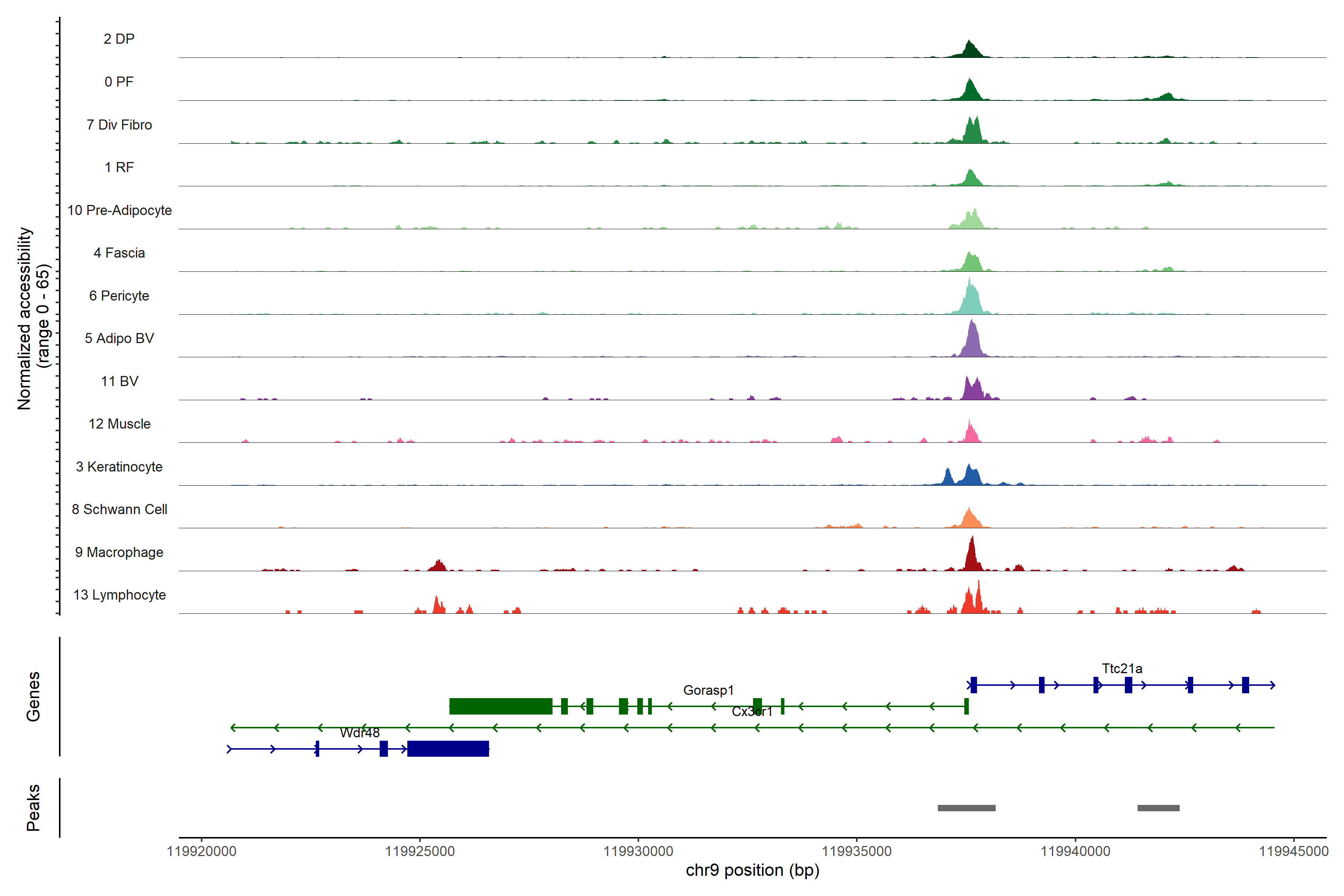The image size is (1344, 896).
Task: Click the 2 DP track label
Action: tap(119, 39)
